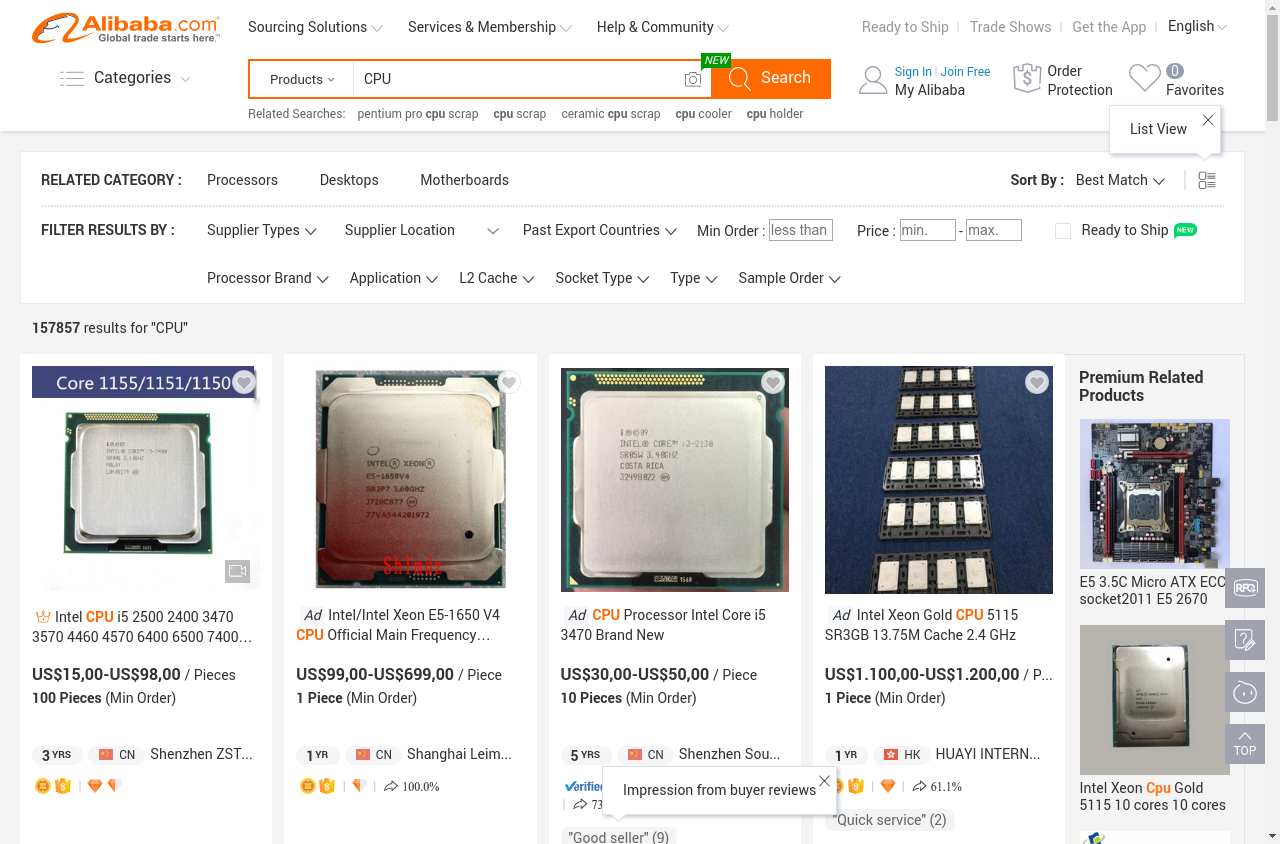Open the Products search type dropdown
The image size is (1280, 844).
pyautogui.click(x=302, y=79)
